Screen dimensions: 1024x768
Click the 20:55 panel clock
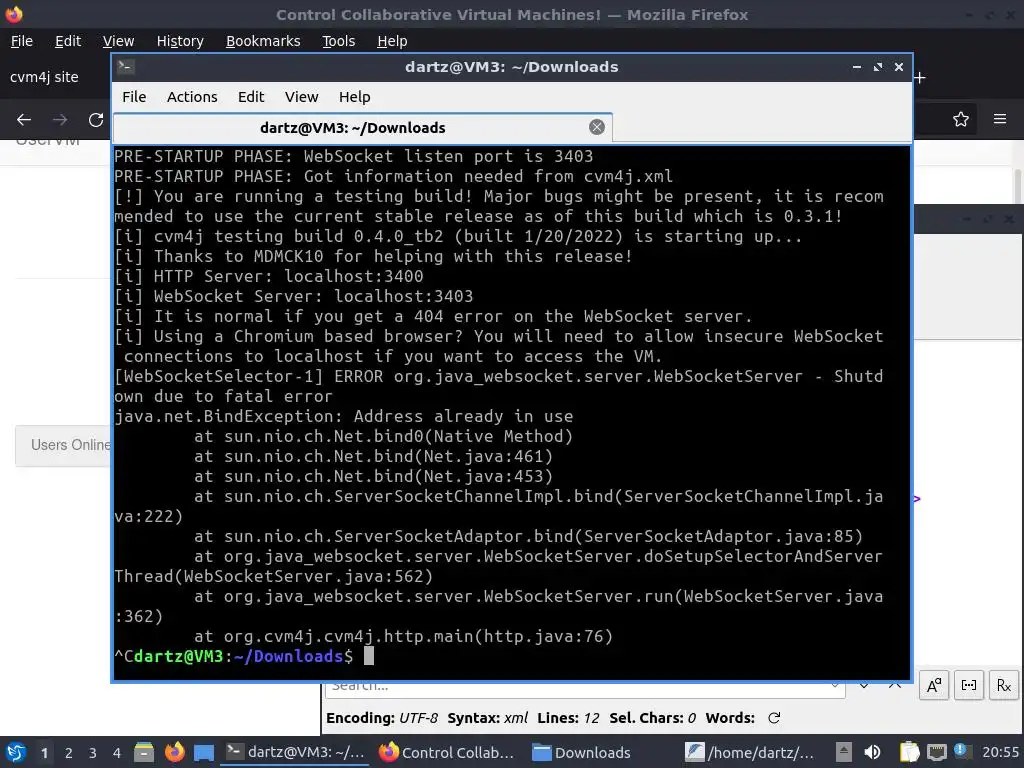pos(1000,752)
